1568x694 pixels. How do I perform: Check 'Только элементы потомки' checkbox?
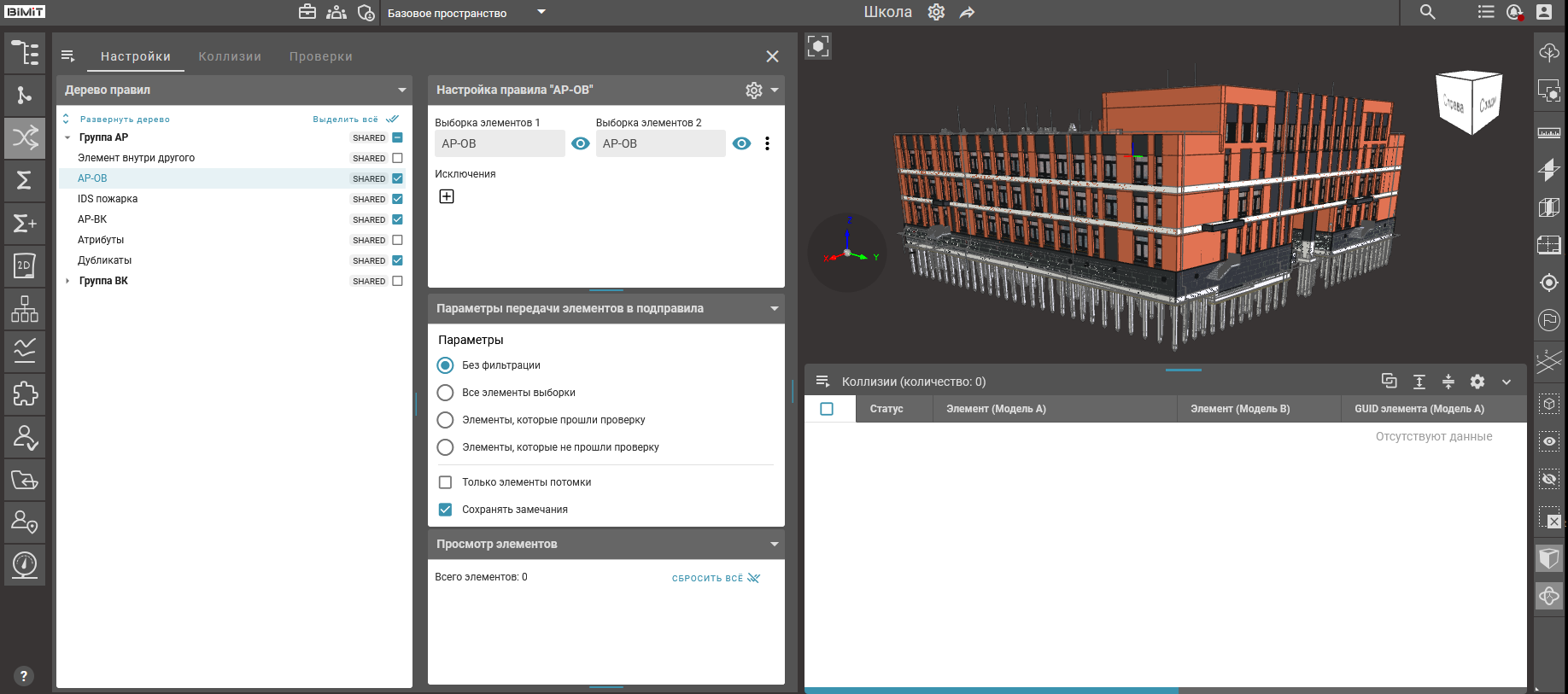[x=445, y=482]
